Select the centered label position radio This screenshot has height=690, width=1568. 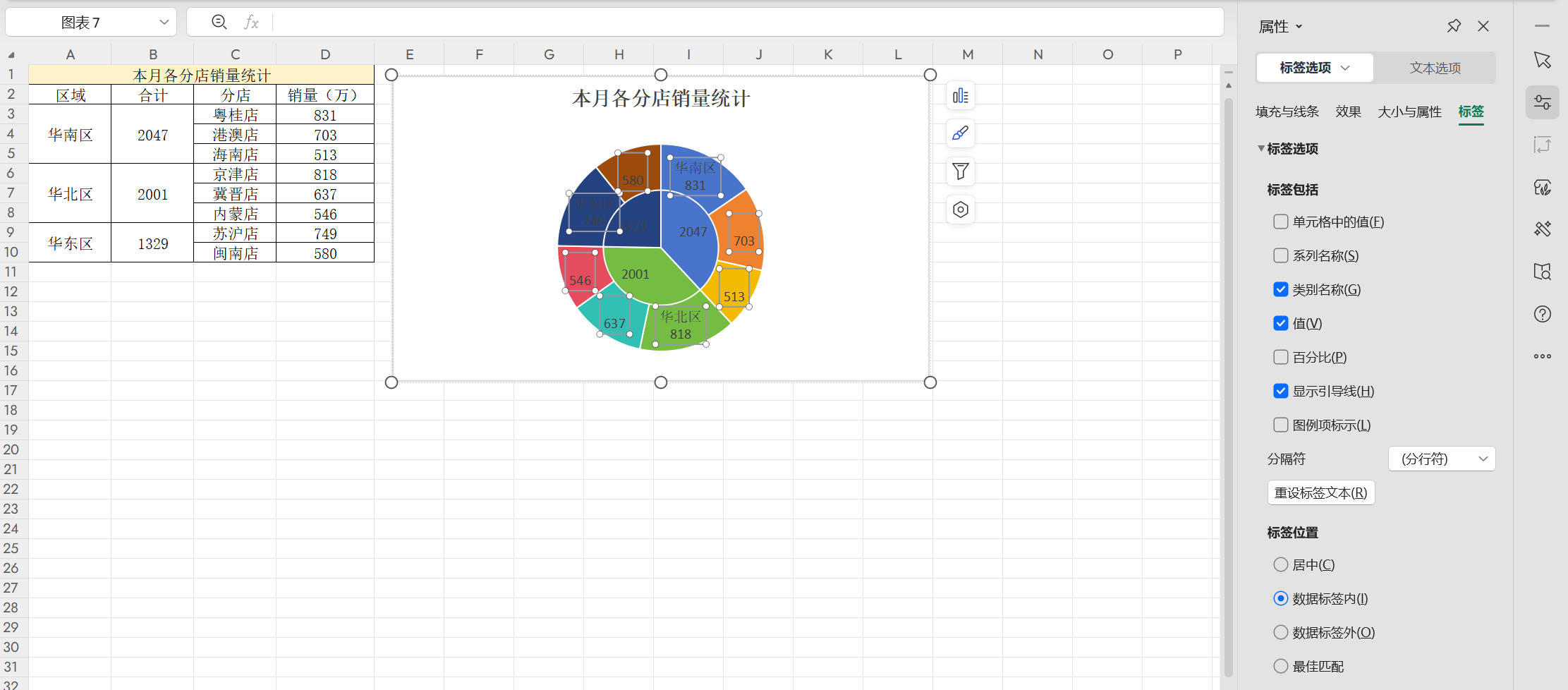tap(1281, 564)
